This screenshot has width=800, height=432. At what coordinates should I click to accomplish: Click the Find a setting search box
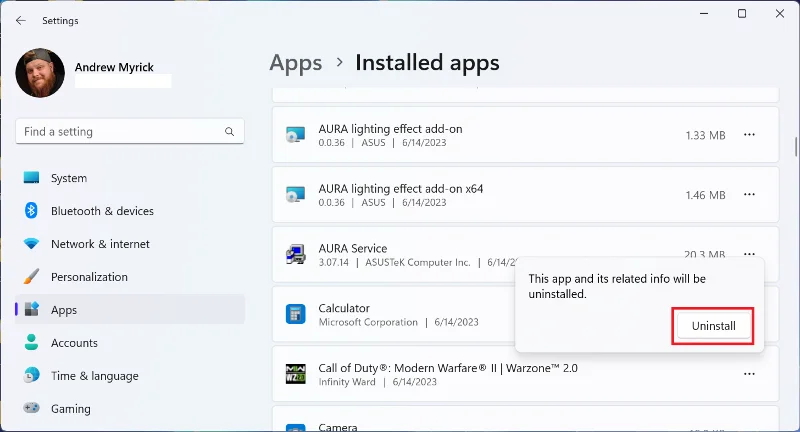coord(120,132)
